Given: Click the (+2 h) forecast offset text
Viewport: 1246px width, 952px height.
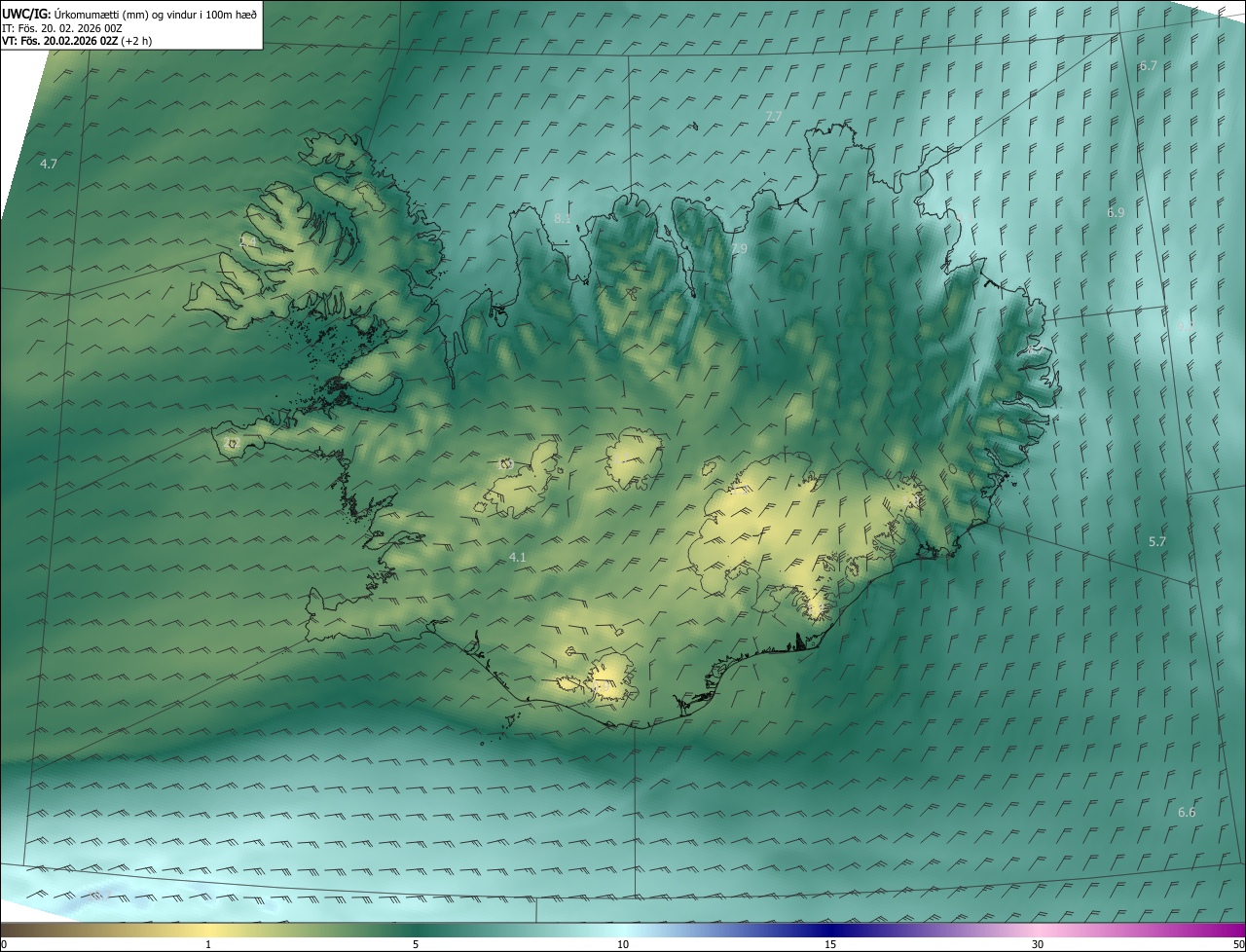Looking at the screenshot, I should pyautogui.click(x=136, y=41).
